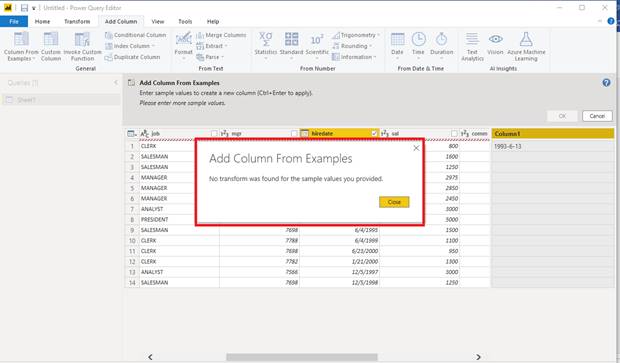Click the 12/5/1997 hiredate cell

(340, 272)
